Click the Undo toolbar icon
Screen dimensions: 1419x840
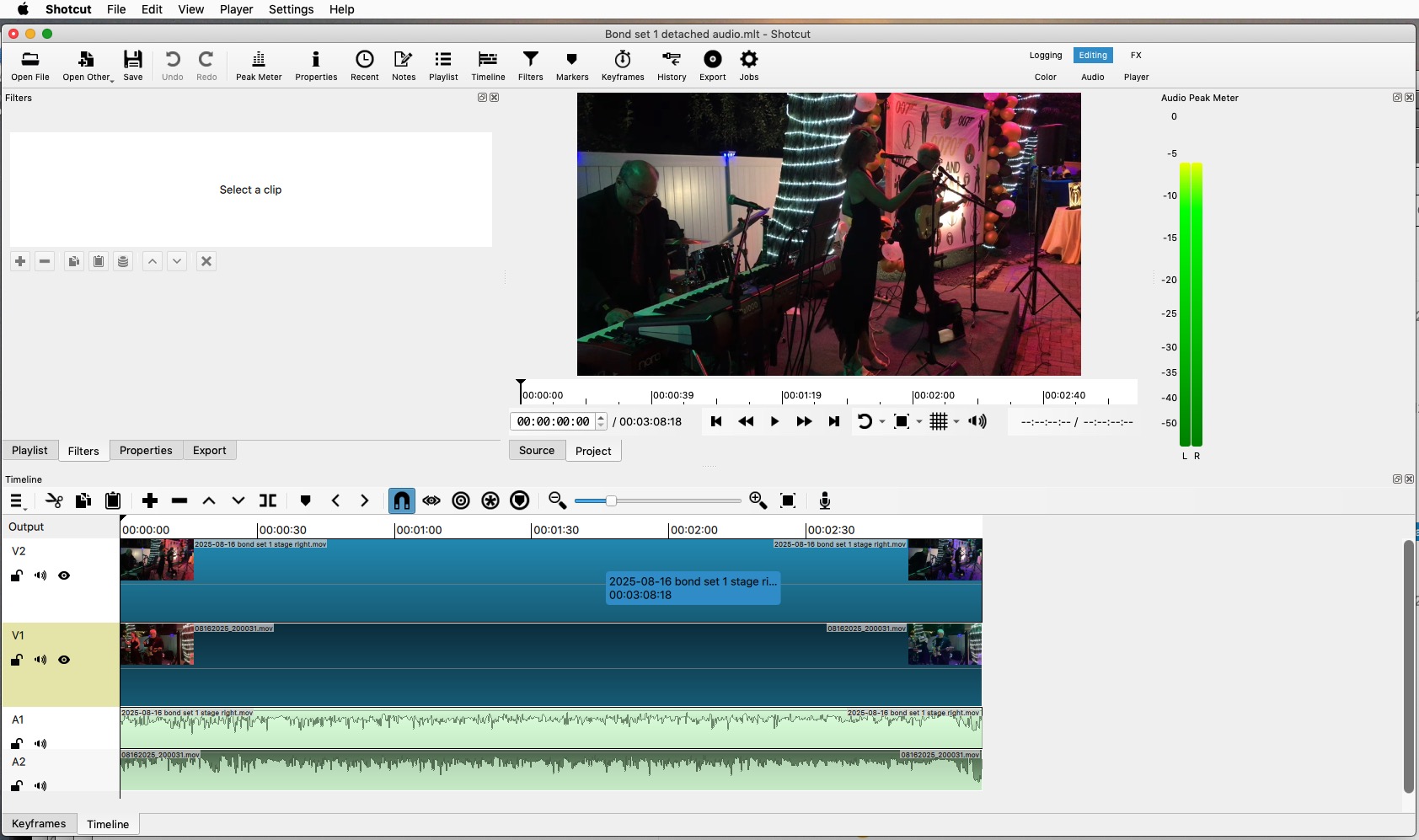172,66
